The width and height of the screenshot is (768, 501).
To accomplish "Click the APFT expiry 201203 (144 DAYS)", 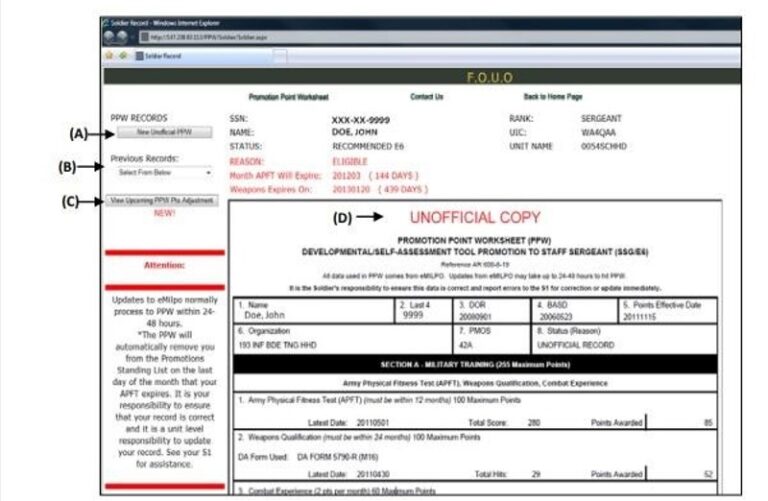I will [375, 175].
